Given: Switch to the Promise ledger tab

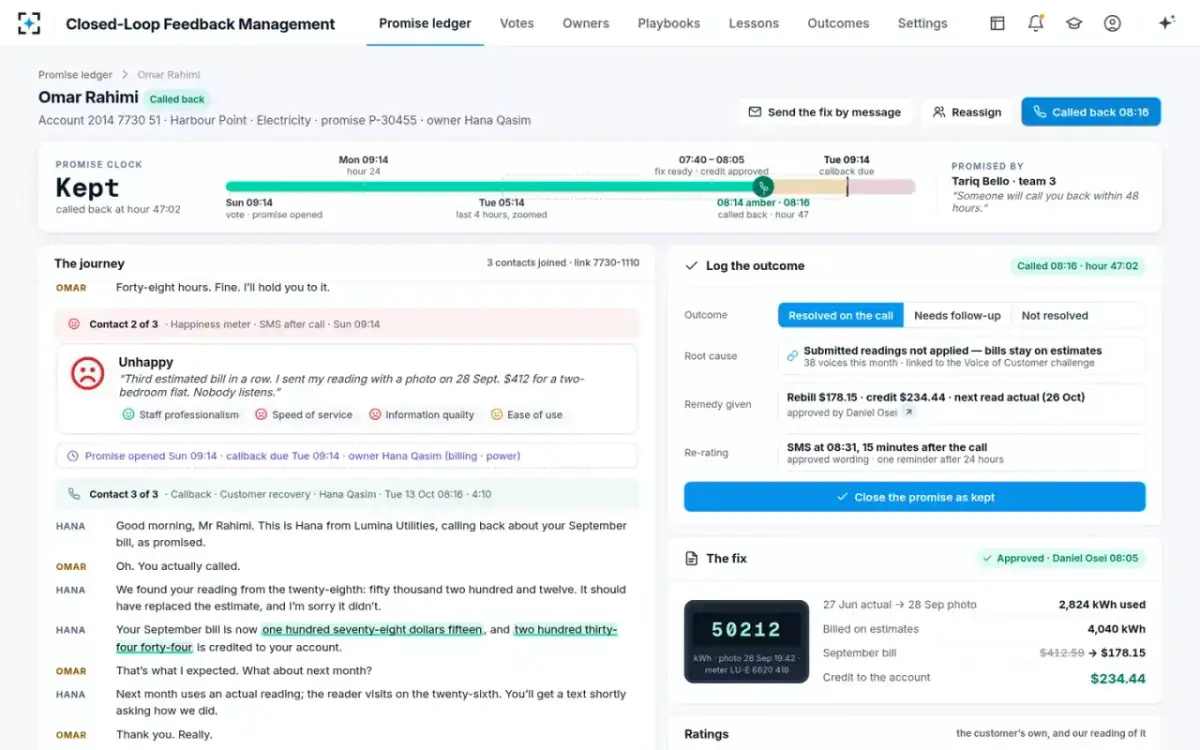Looking at the screenshot, I should click(x=425, y=23).
